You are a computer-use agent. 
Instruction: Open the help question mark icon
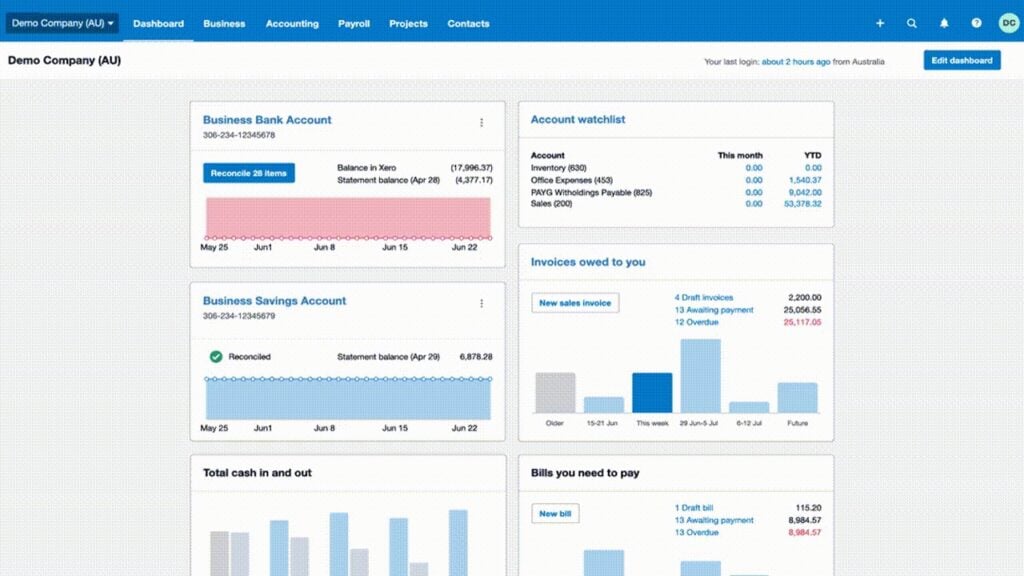[976, 23]
